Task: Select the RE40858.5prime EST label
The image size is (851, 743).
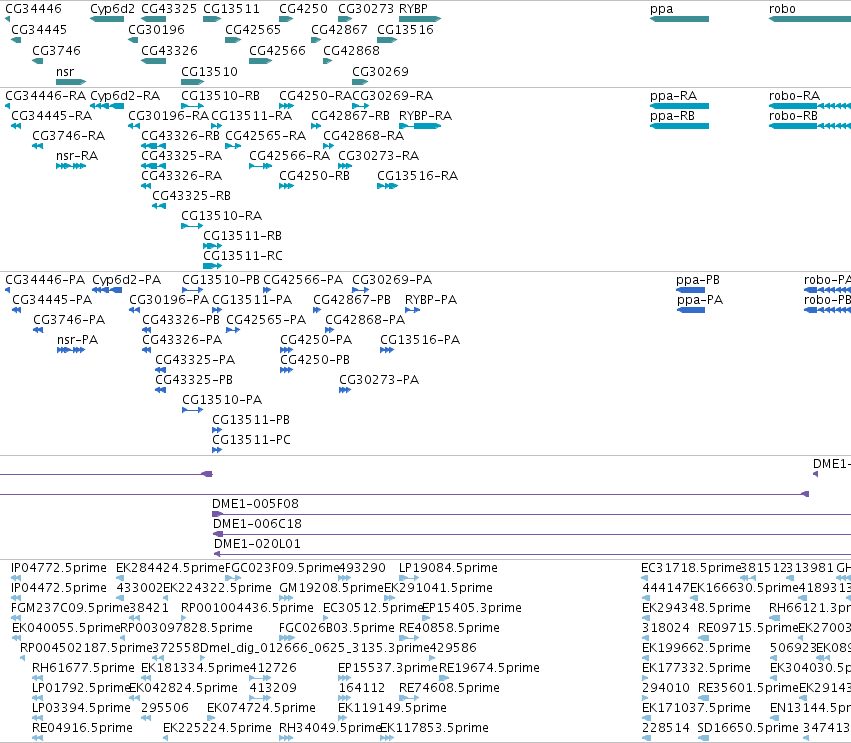Action: point(449,628)
